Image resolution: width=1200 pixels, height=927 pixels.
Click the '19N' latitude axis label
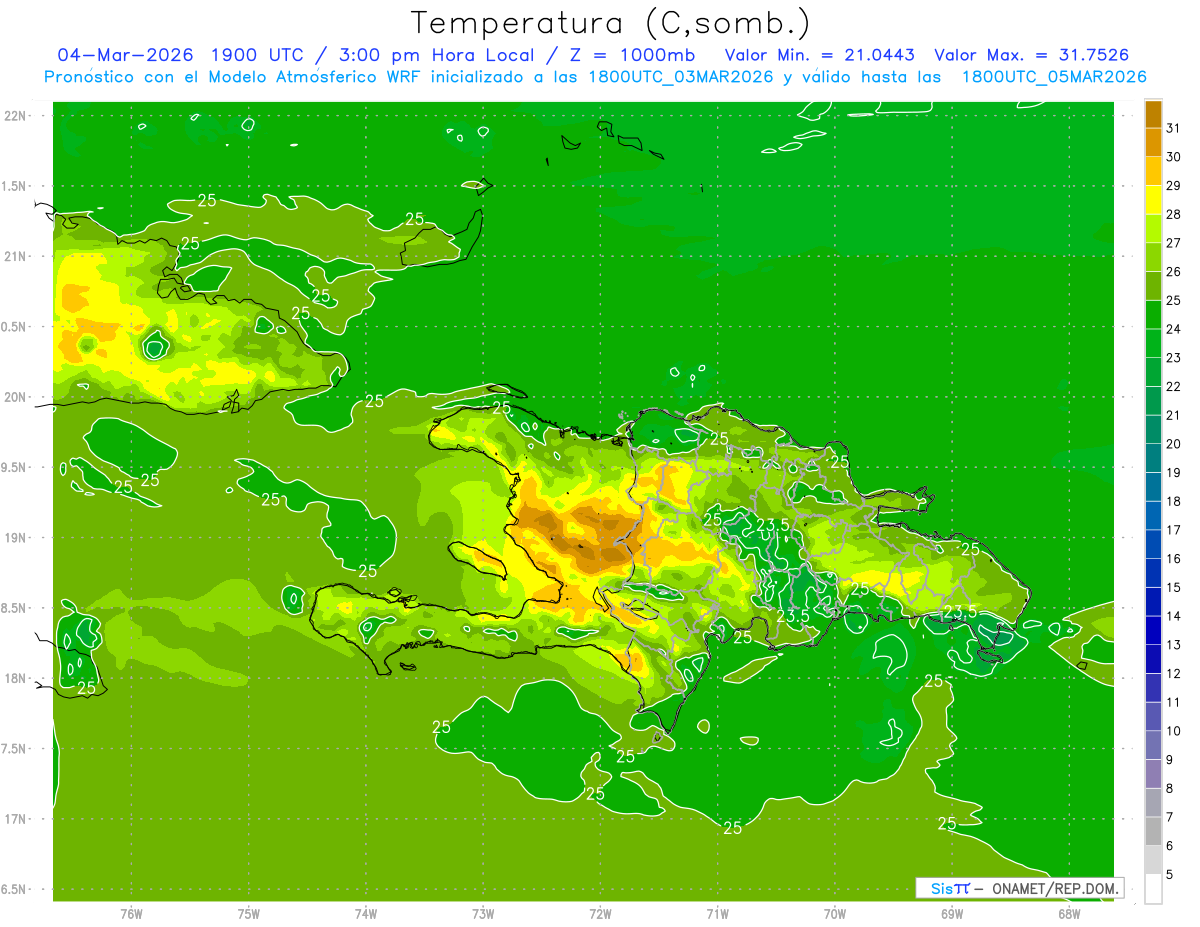pos(15,538)
